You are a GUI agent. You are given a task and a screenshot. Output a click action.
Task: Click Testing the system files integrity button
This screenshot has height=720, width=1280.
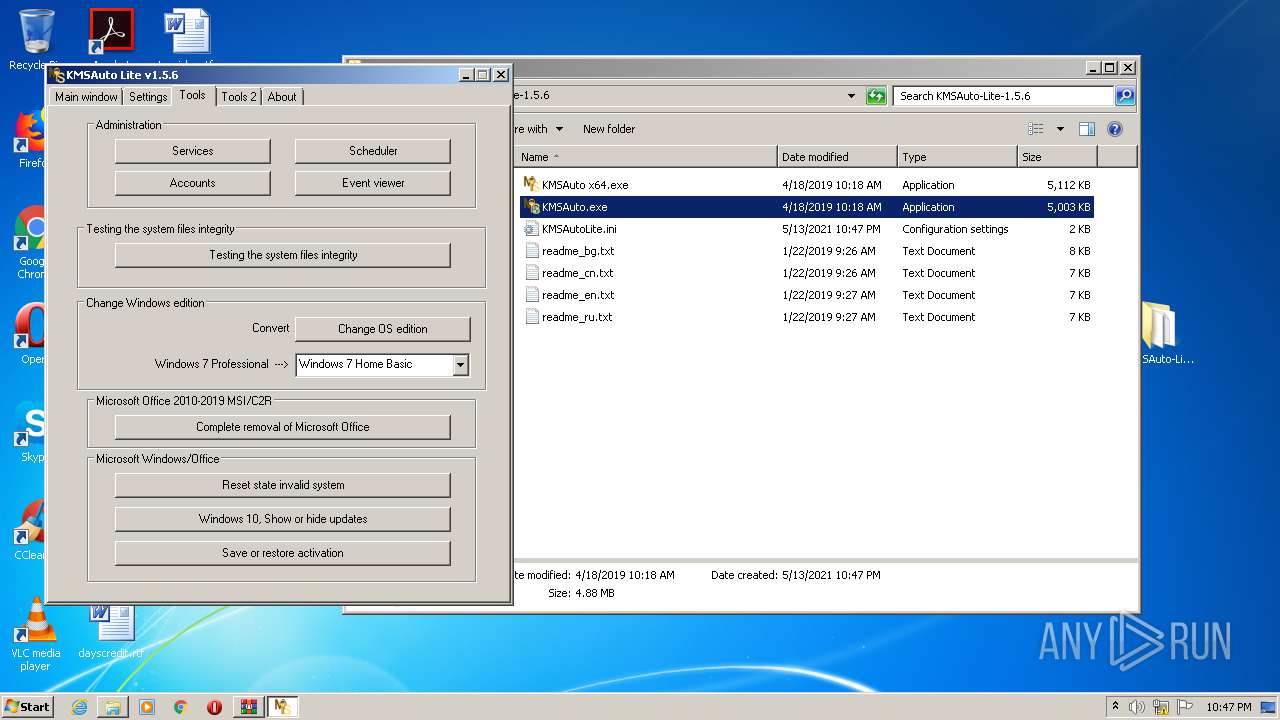point(283,255)
